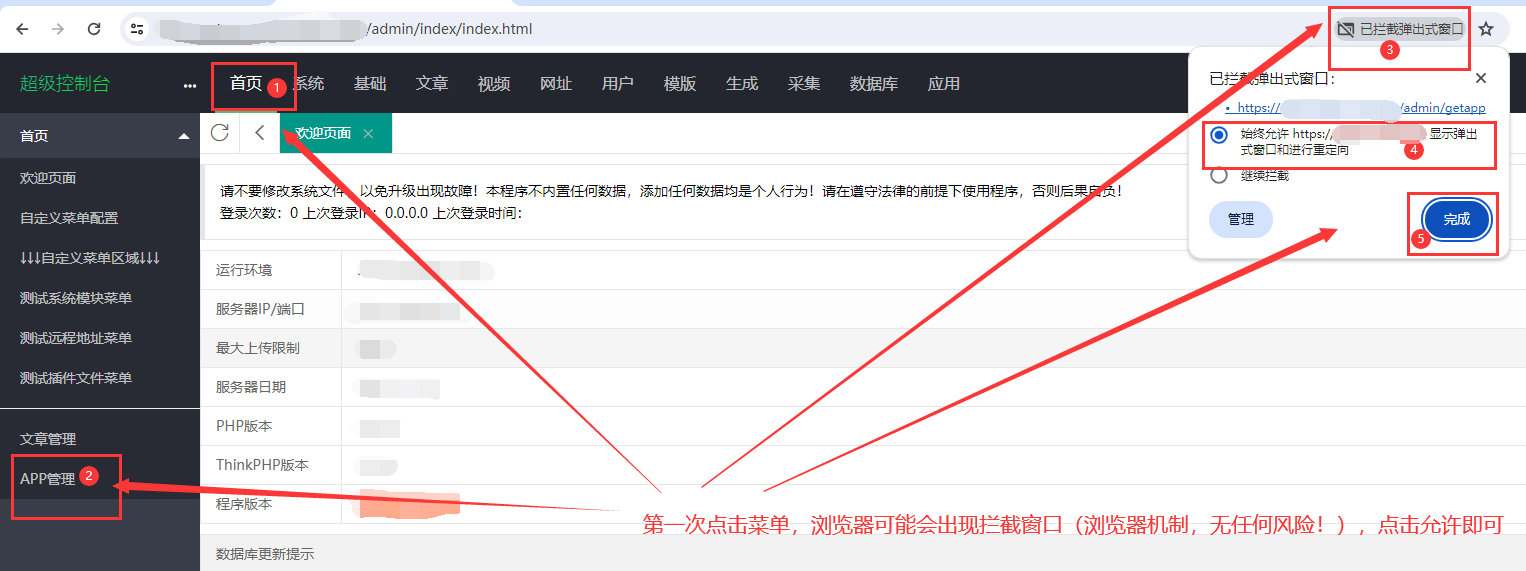Click the 完成 button in popup dialog

click(x=1456, y=219)
